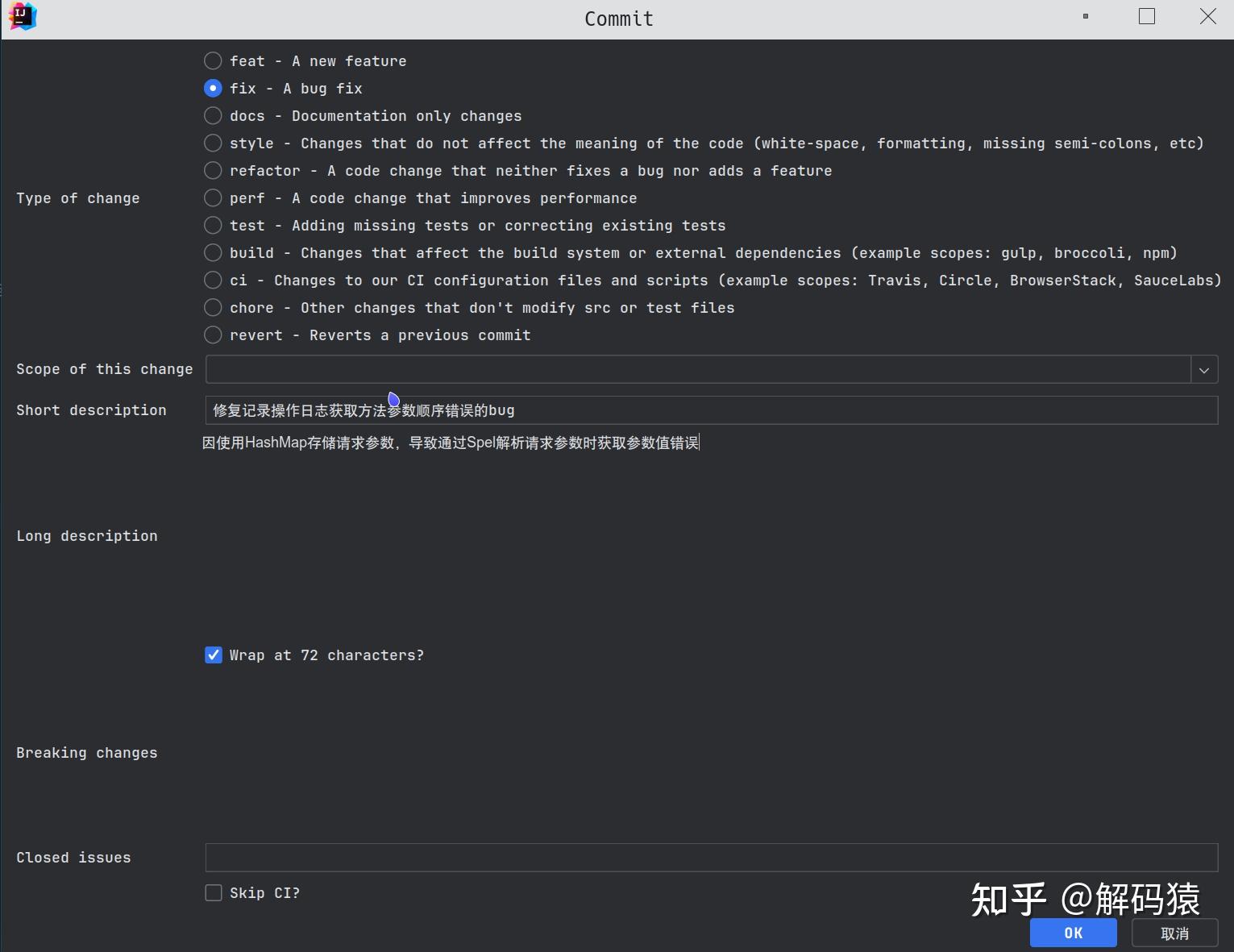Click the IntelliJ IDEA icon in title bar
The image size is (1234, 952).
[x=22, y=16]
